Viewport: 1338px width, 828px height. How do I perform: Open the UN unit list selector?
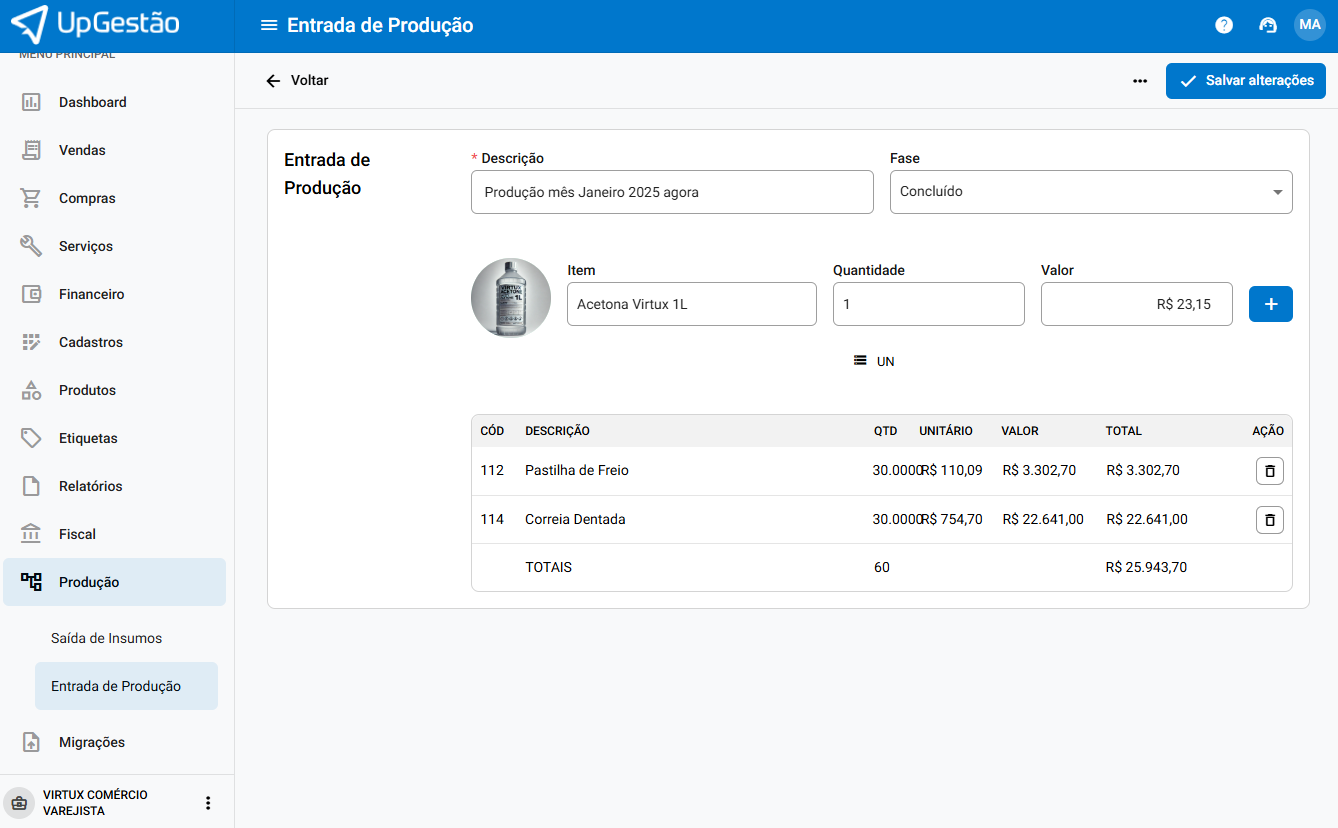coord(874,361)
